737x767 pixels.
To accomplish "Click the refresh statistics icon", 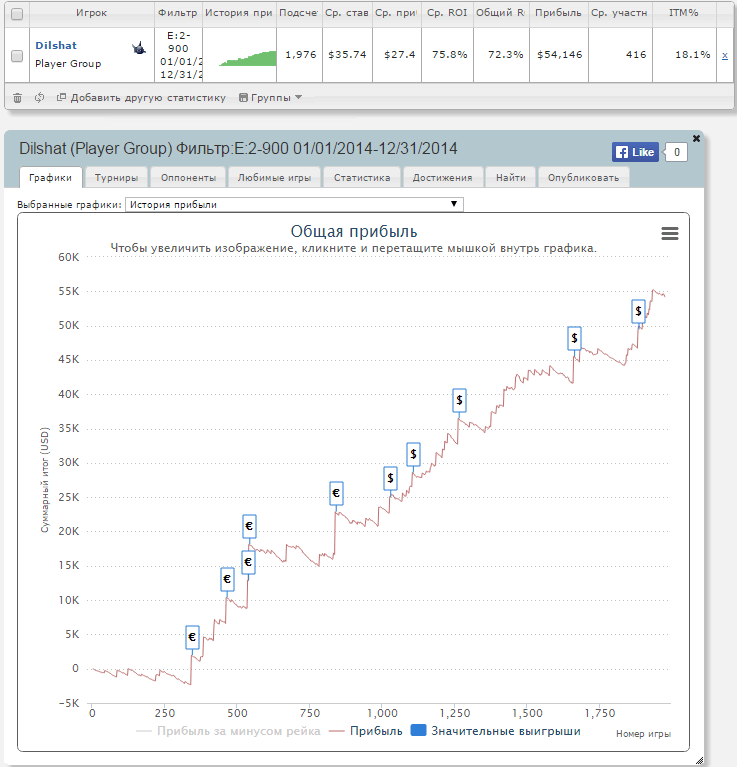I will coord(39,97).
